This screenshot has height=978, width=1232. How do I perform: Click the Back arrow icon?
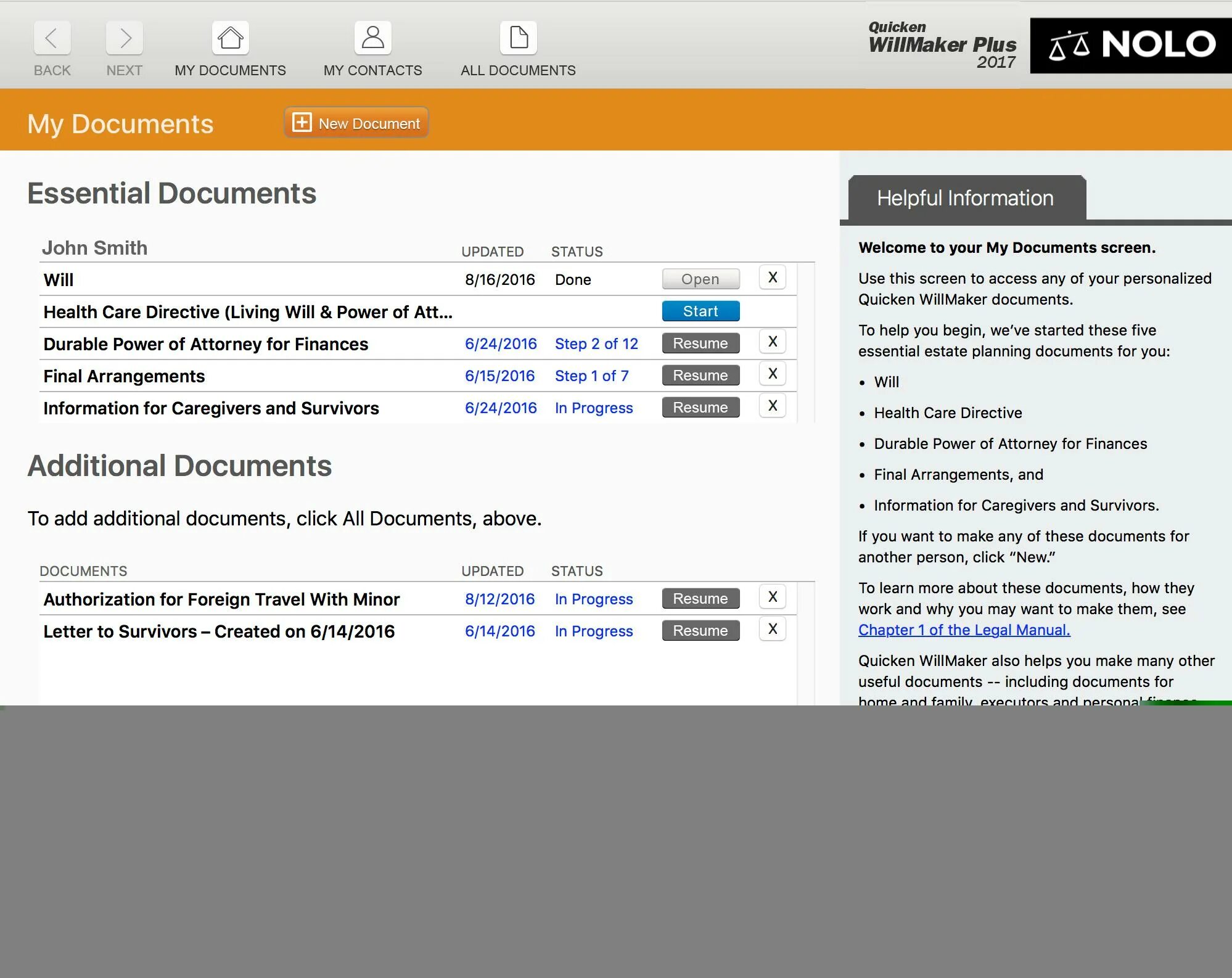(52, 38)
